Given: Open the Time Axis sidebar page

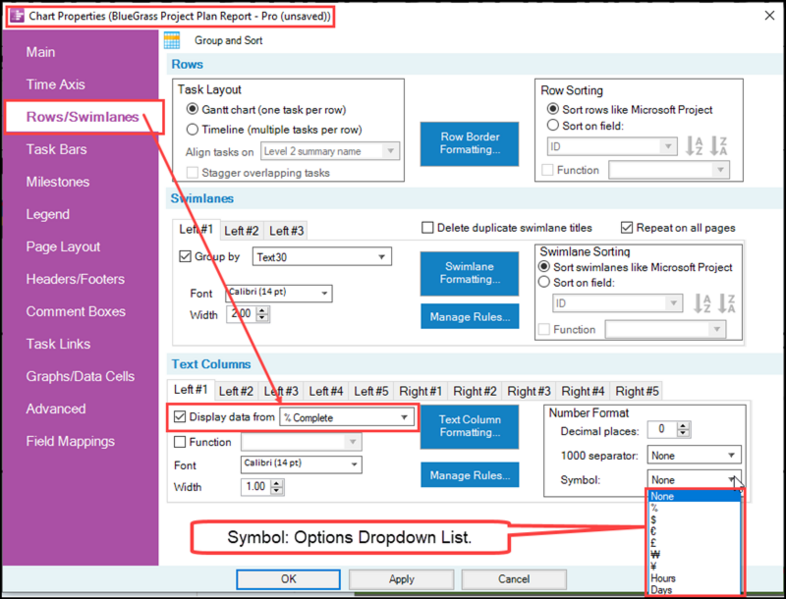Looking at the screenshot, I should point(56,84).
